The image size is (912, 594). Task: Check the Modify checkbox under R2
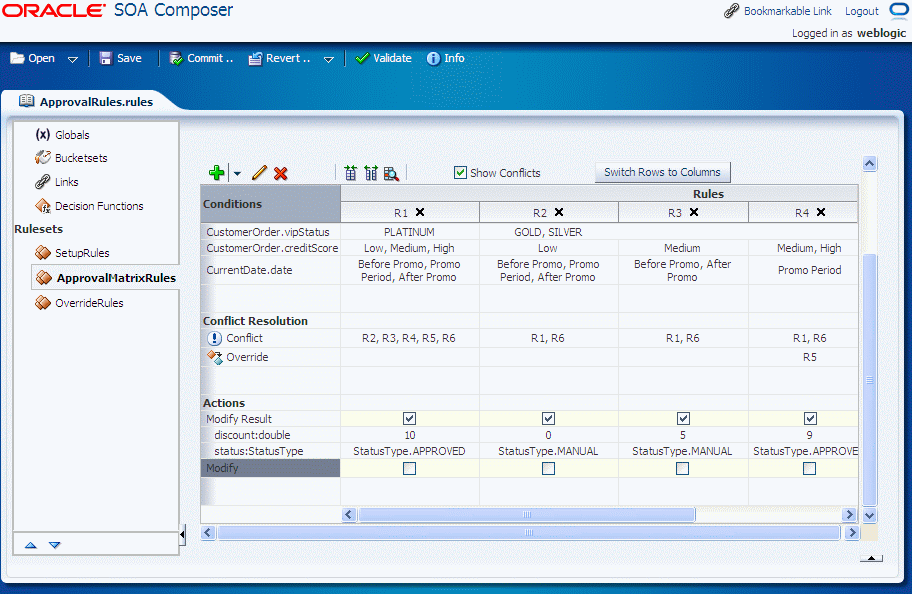[548, 468]
